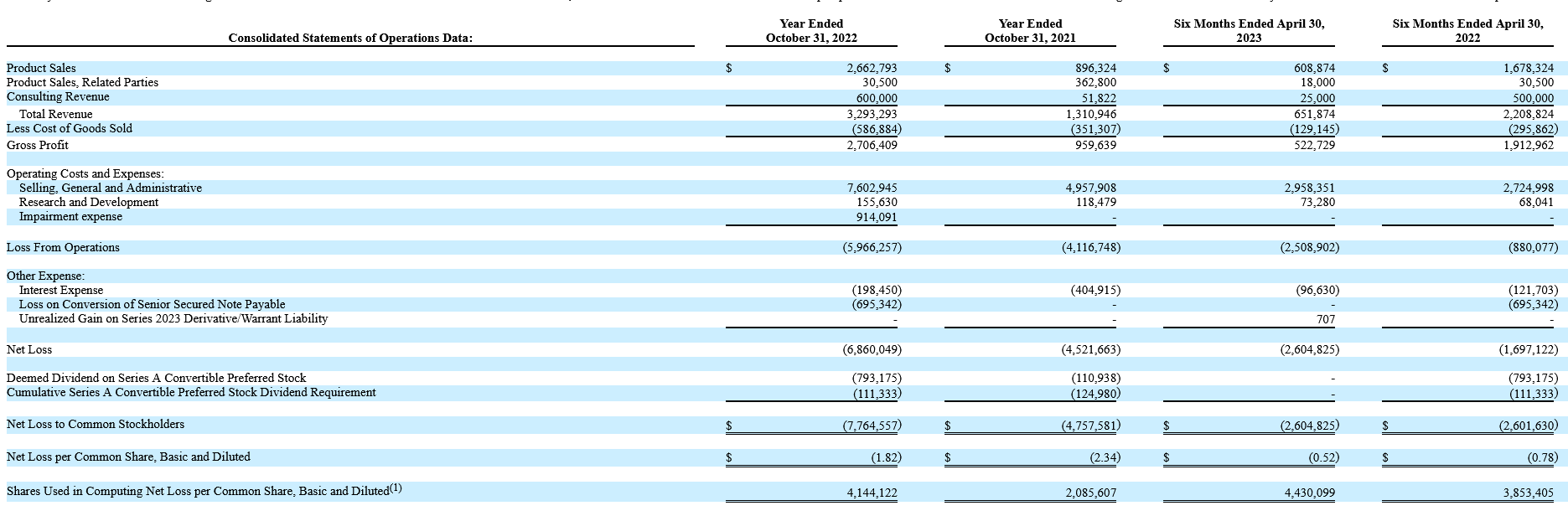Viewport: 1568px width, 516px height.
Task: Click the R&D value 68,041
Action: point(1537,202)
